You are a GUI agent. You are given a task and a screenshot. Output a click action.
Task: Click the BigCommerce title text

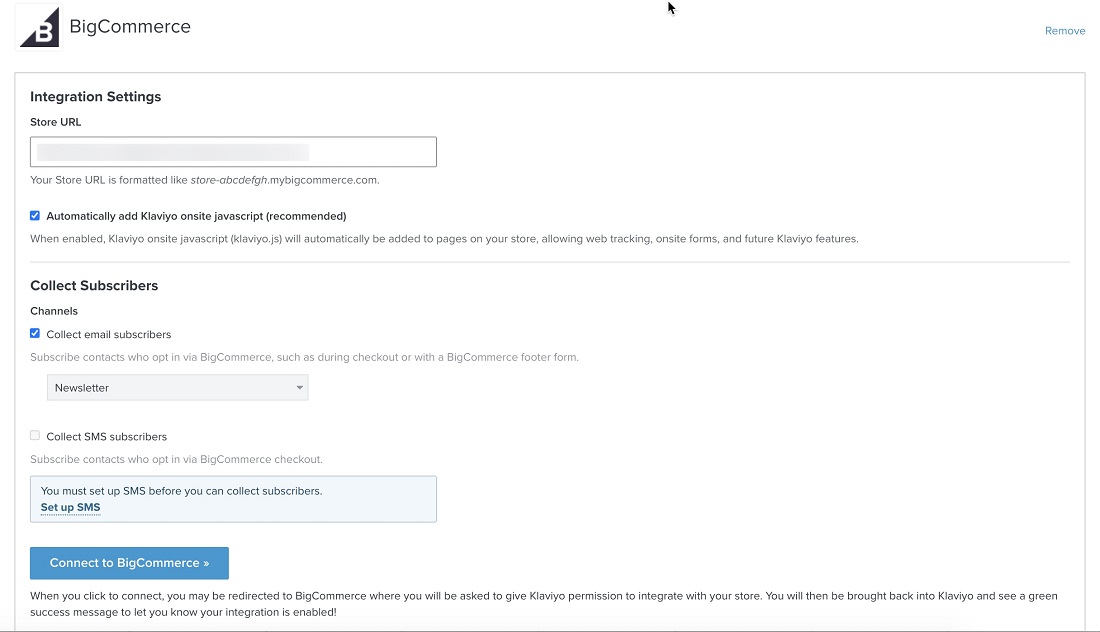pyautogui.click(x=130, y=27)
